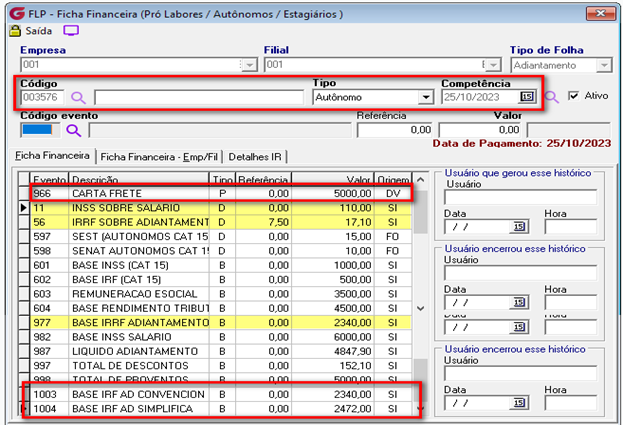This screenshot has height=425, width=623.
Task: Open calendar in 'Usuário que gerou' Data field
Action: (x=519, y=227)
